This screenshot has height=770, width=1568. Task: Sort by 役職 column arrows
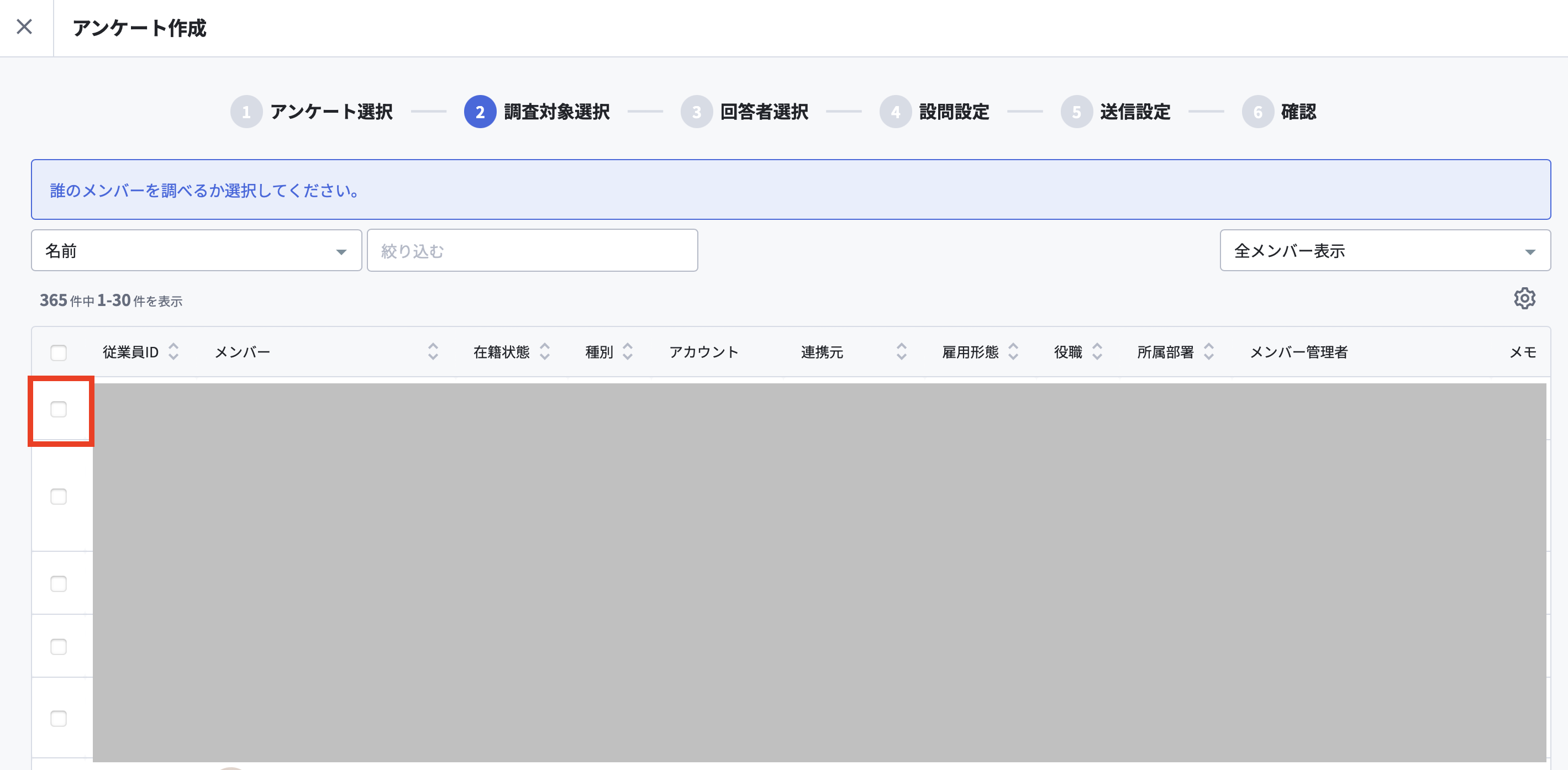click(x=1097, y=351)
